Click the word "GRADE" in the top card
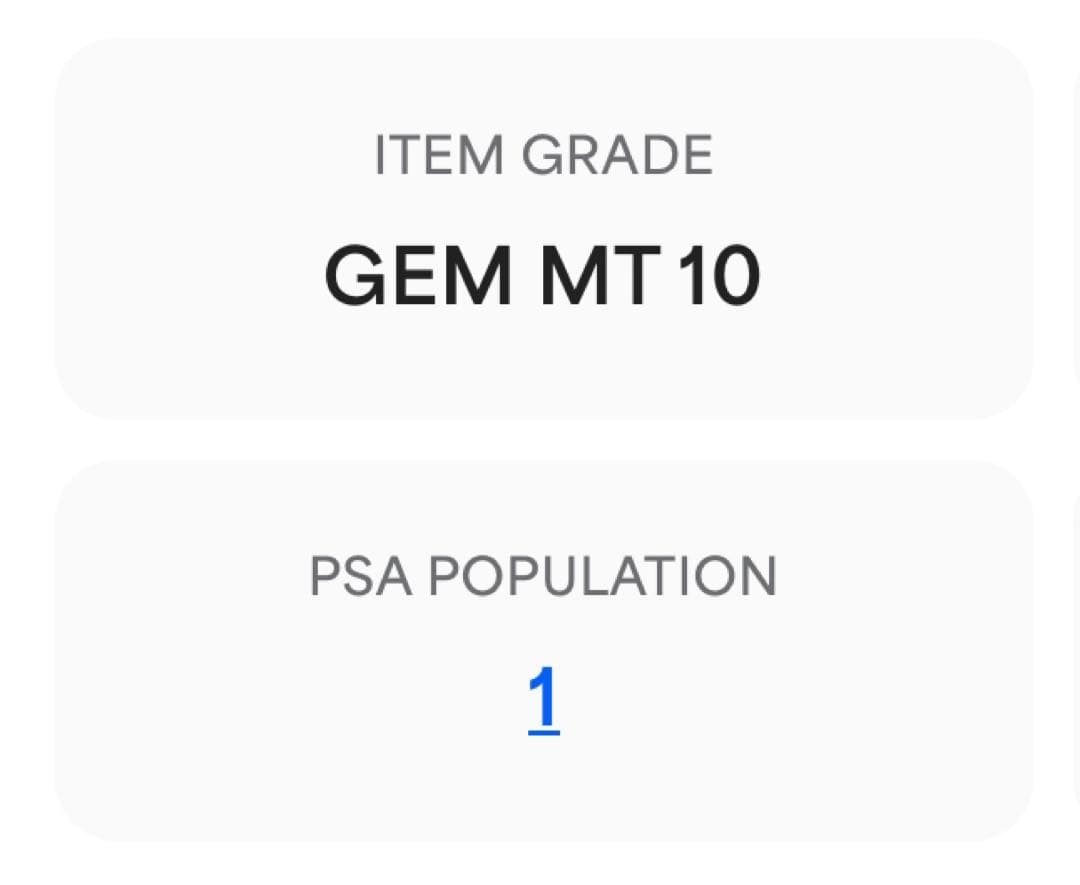This screenshot has width=1080, height=885. point(617,156)
